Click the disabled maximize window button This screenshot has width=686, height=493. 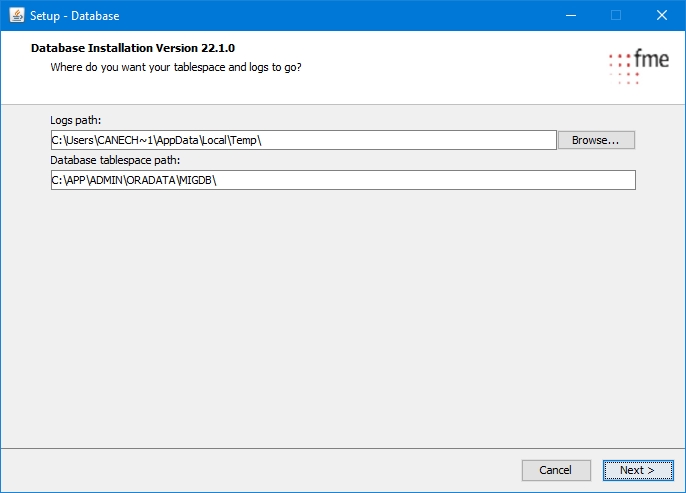pyautogui.click(x=616, y=16)
